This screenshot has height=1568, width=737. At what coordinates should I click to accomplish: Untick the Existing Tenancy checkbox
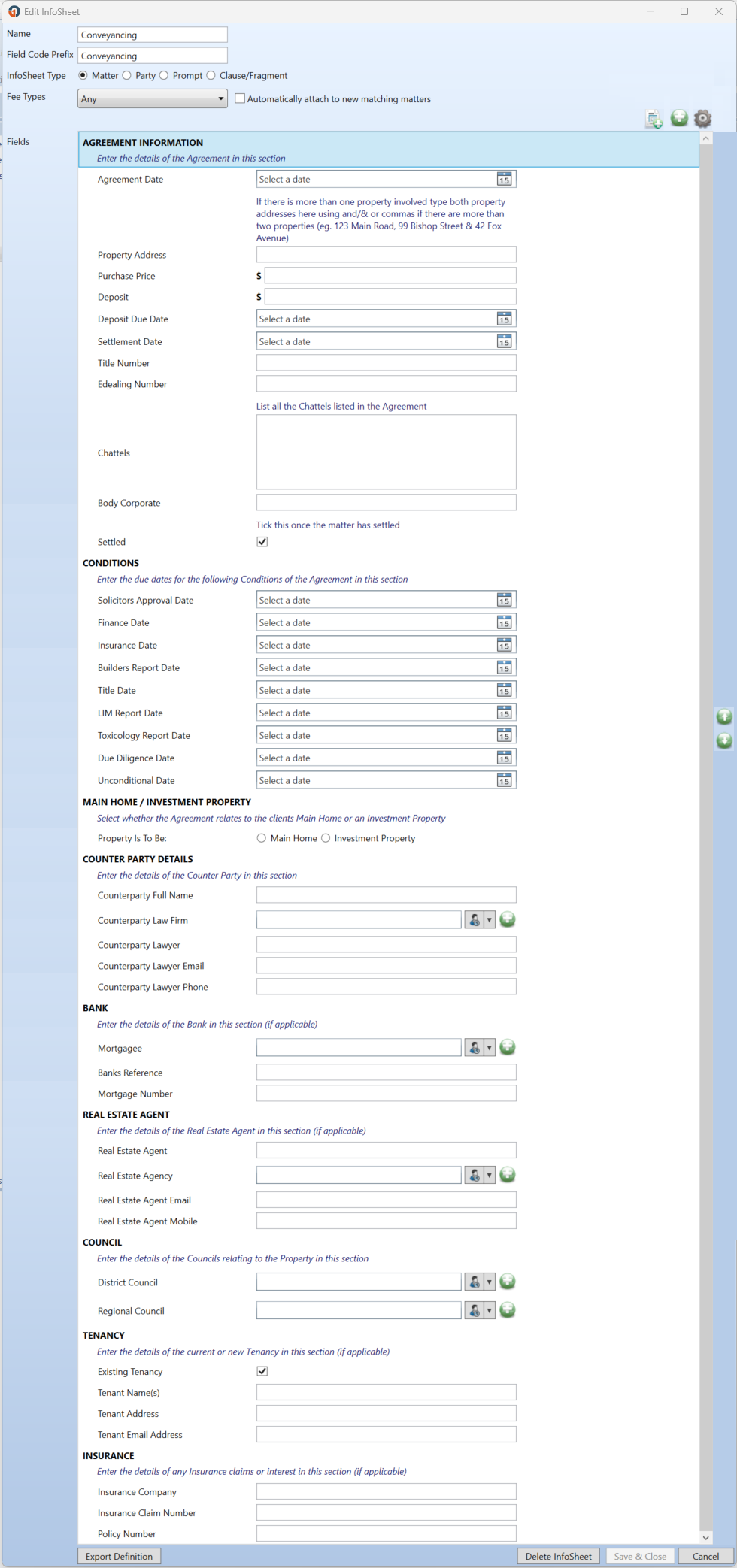coord(262,1372)
